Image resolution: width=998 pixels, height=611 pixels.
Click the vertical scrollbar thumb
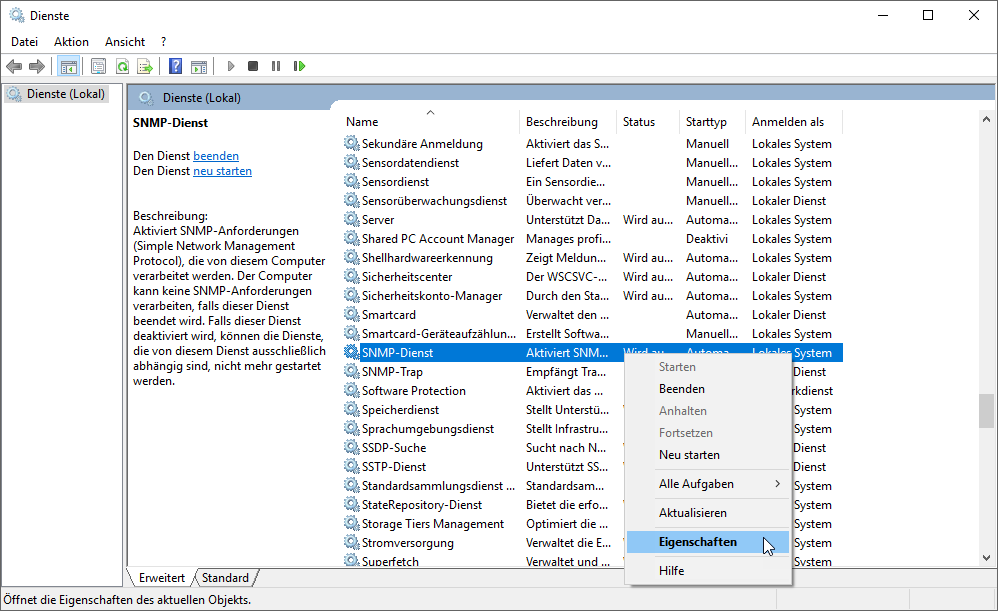(x=986, y=411)
